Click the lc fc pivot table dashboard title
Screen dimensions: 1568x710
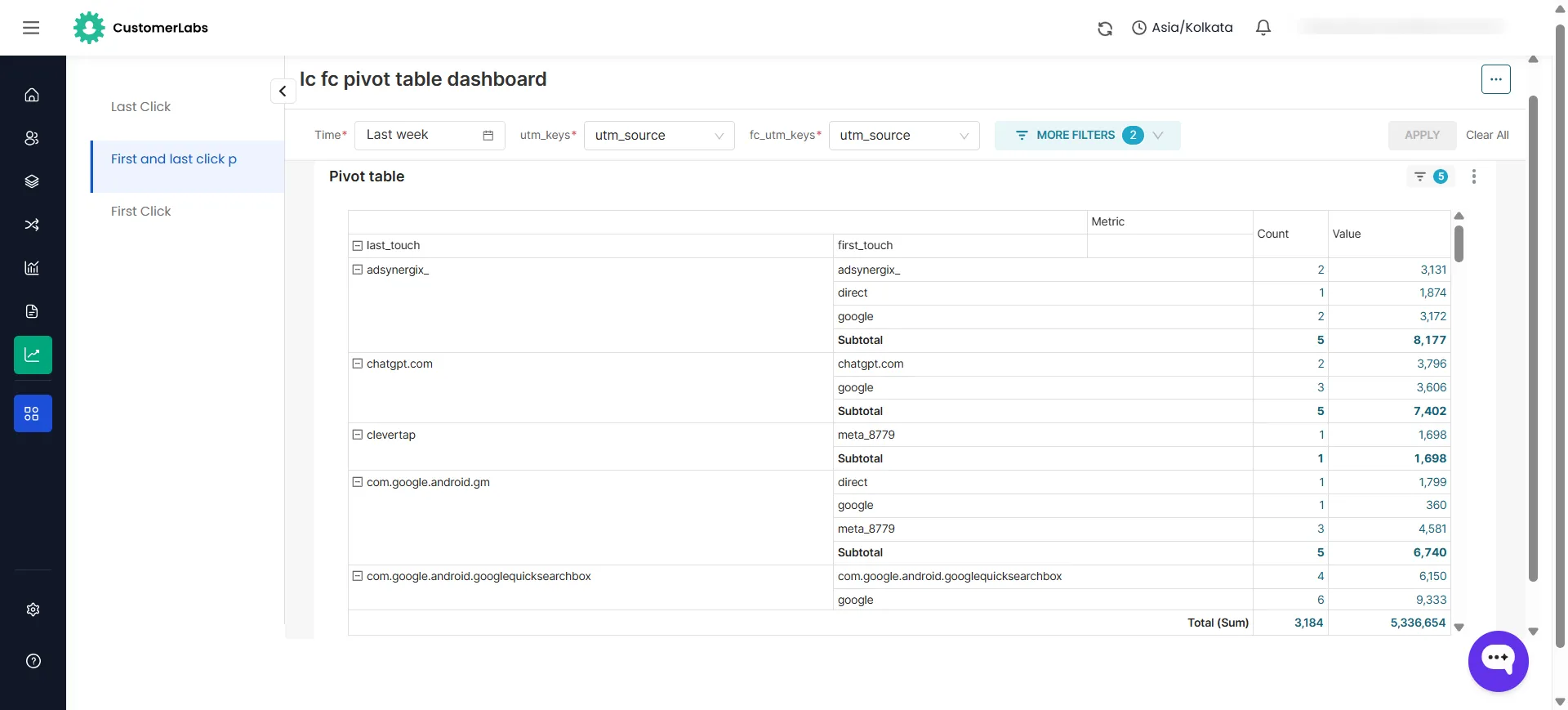tap(423, 79)
